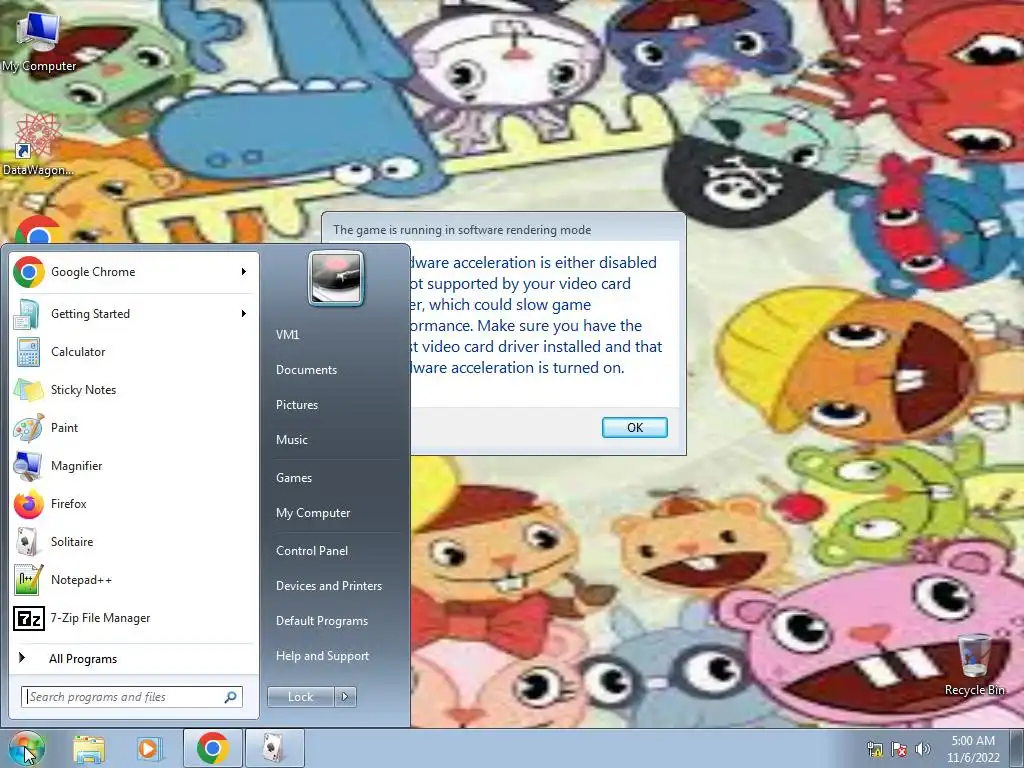This screenshot has width=1024, height=768.
Task: Expand Google Chrome jump list arrow
Action: (x=244, y=272)
